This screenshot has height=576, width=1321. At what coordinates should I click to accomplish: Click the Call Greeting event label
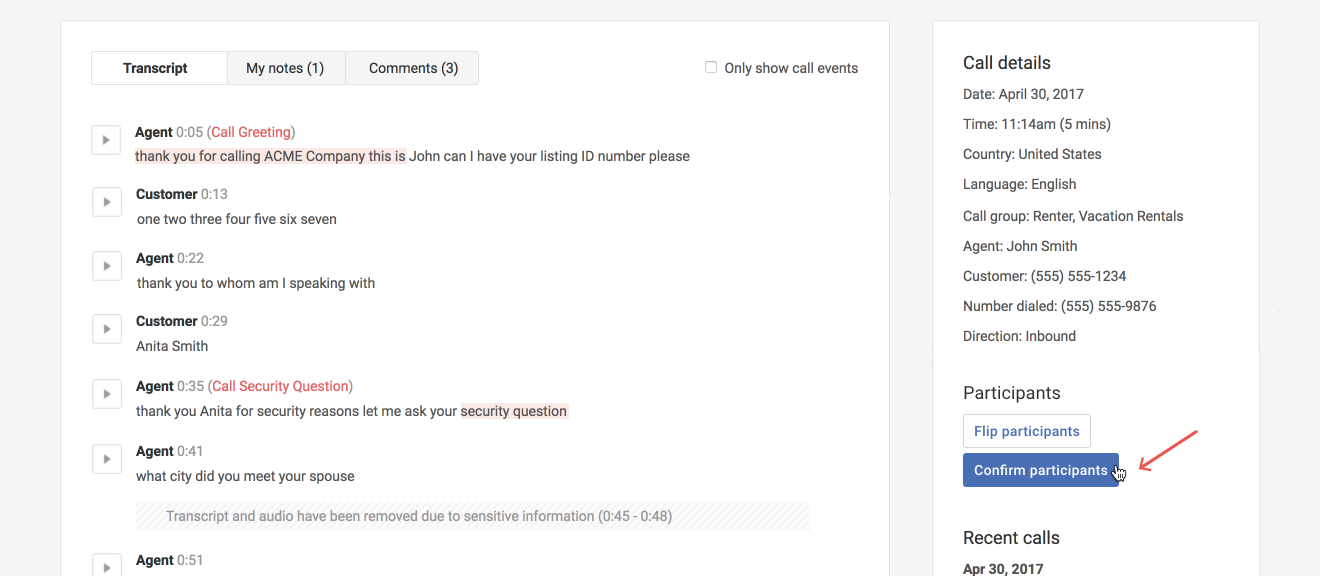pyautogui.click(x=251, y=132)
